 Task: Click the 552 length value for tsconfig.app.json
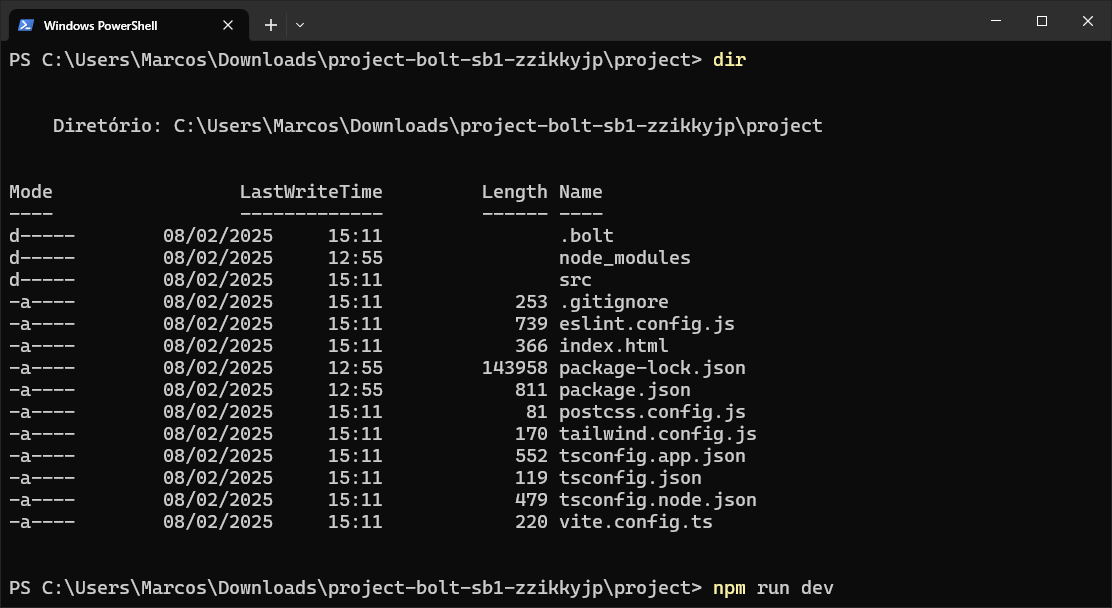point(530,455)
